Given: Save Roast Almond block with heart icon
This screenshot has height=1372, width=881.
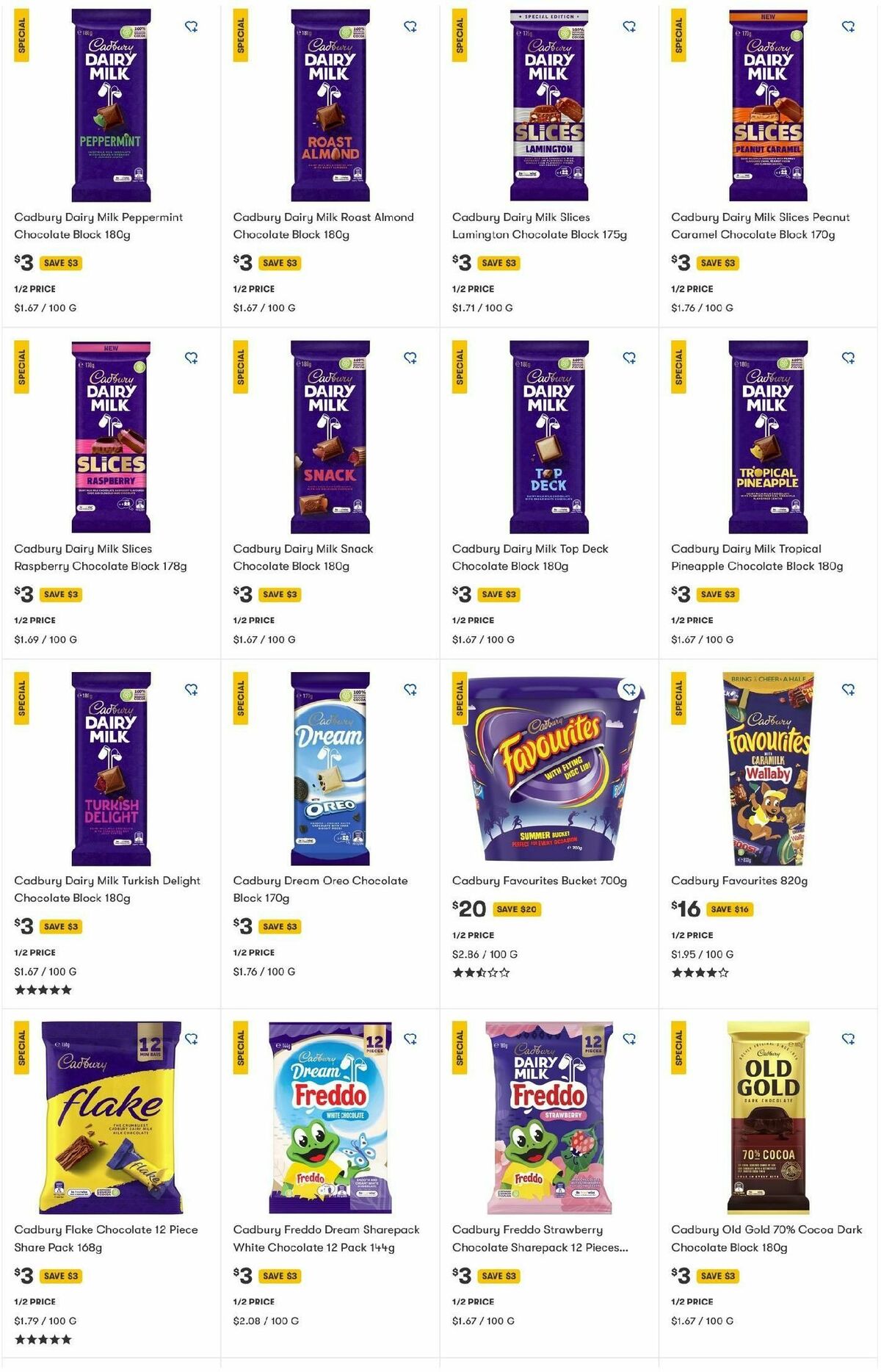Looking at the screenshot, I should click(410, 27).
